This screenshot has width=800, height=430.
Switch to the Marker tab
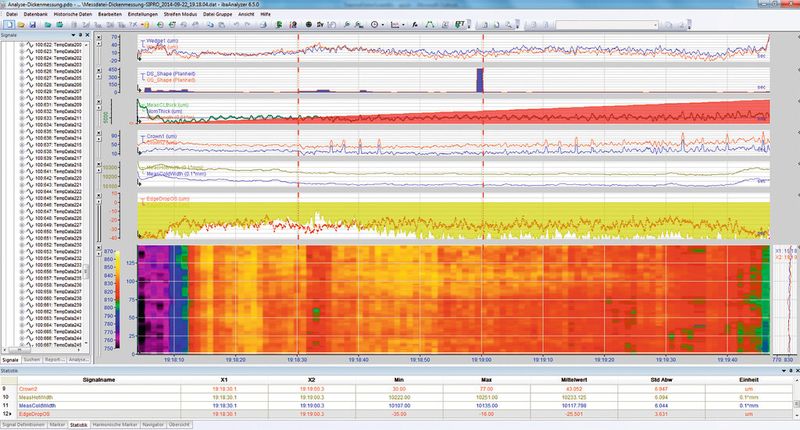(57, 424)
